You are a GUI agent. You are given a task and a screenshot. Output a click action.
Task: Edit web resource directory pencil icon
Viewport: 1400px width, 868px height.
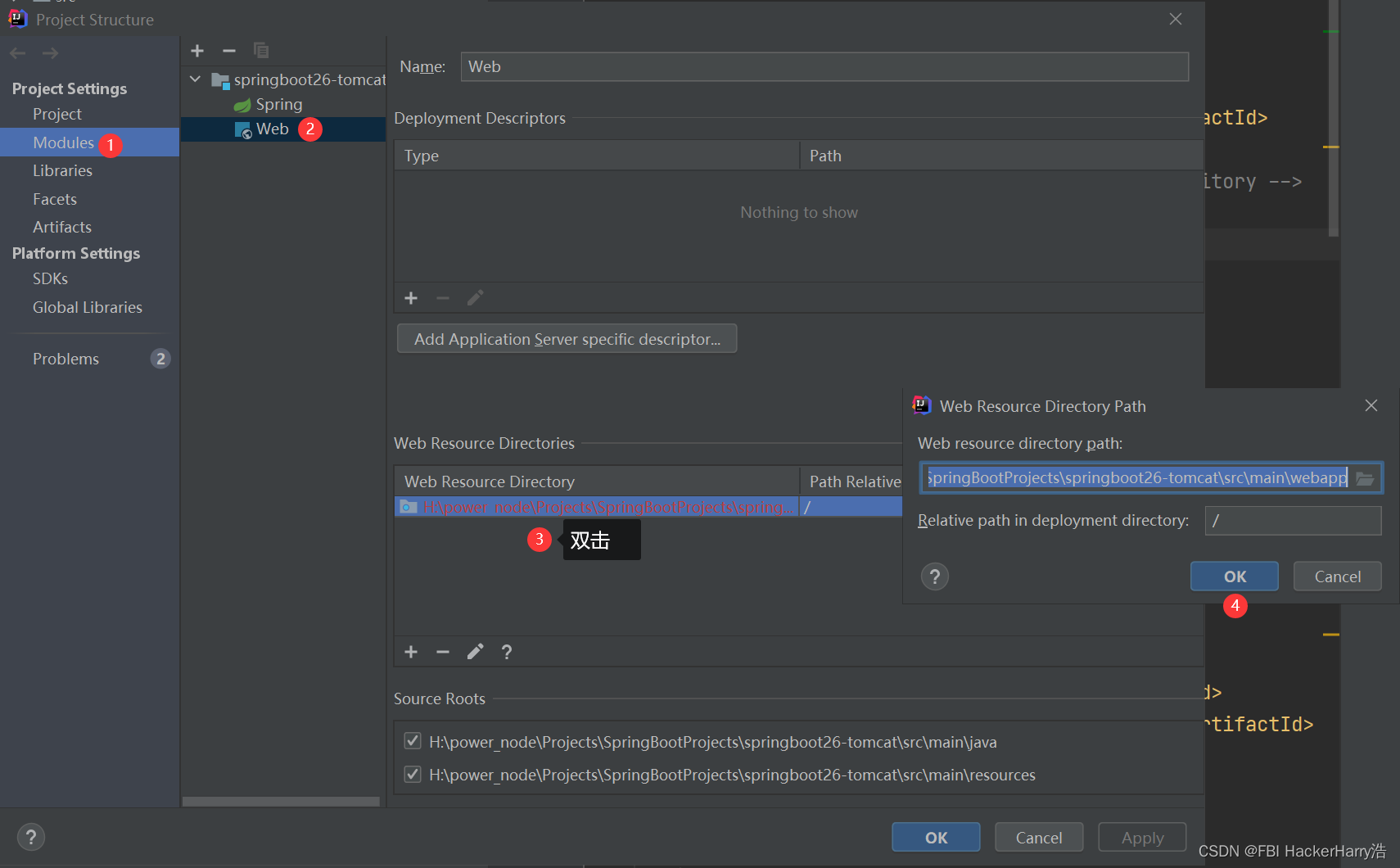[475, 652]
